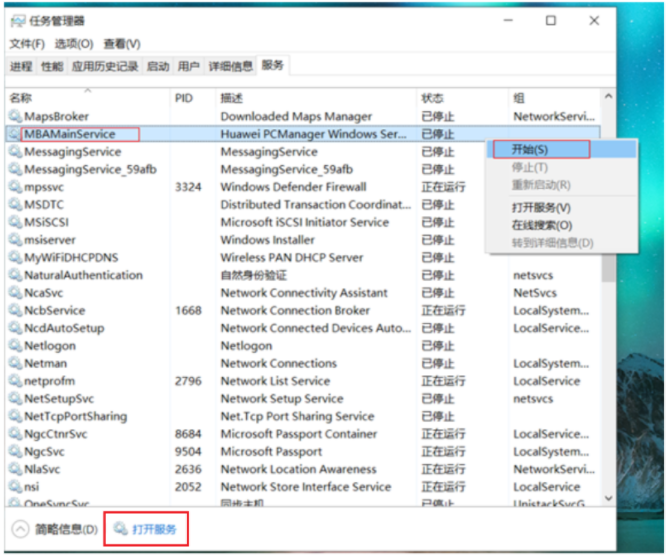Click the service icon next to Netlogon
The image size is (666, 557).
[x=15, y=346]
